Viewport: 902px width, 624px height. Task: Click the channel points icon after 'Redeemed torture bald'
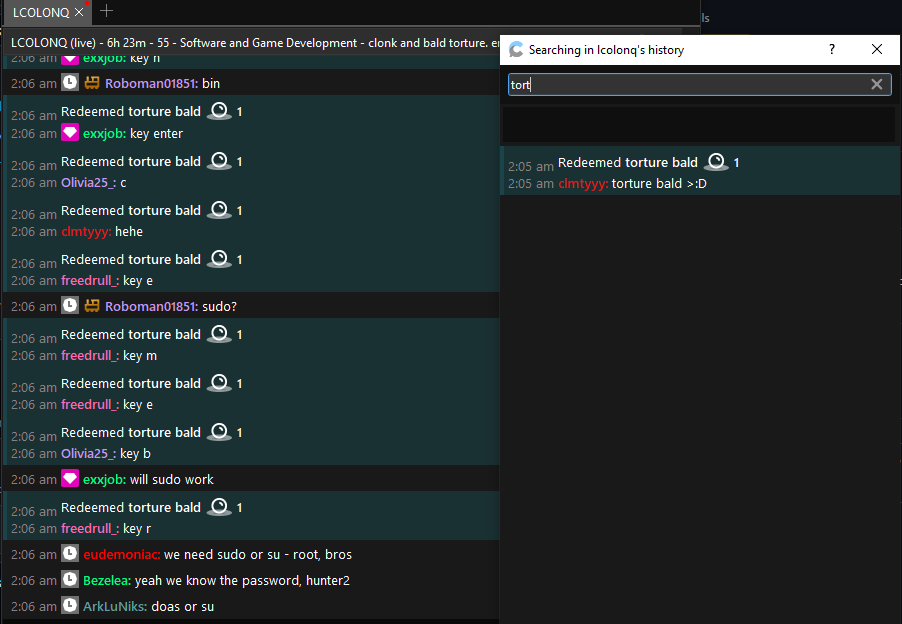219,111
